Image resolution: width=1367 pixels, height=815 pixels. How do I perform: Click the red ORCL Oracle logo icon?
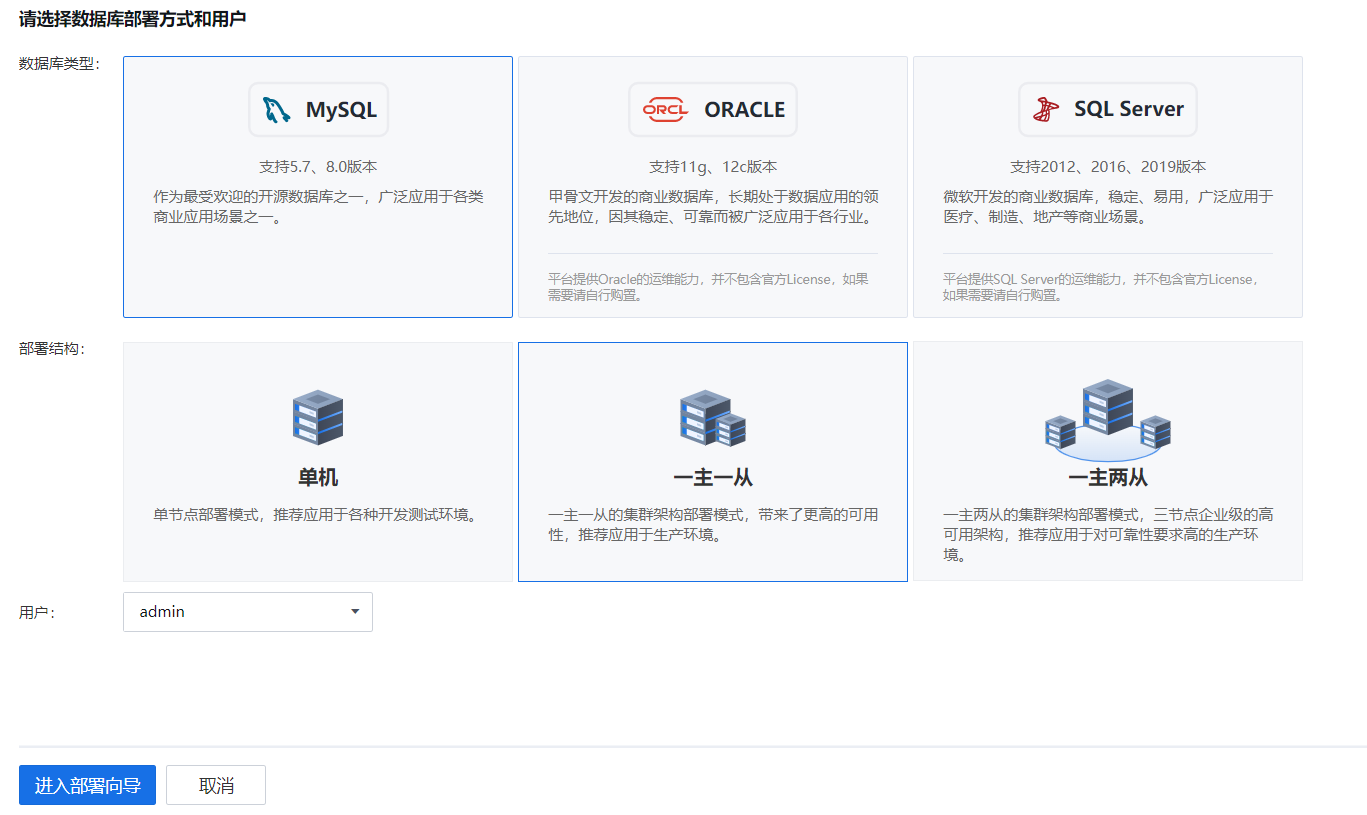(x=665, y=110)
